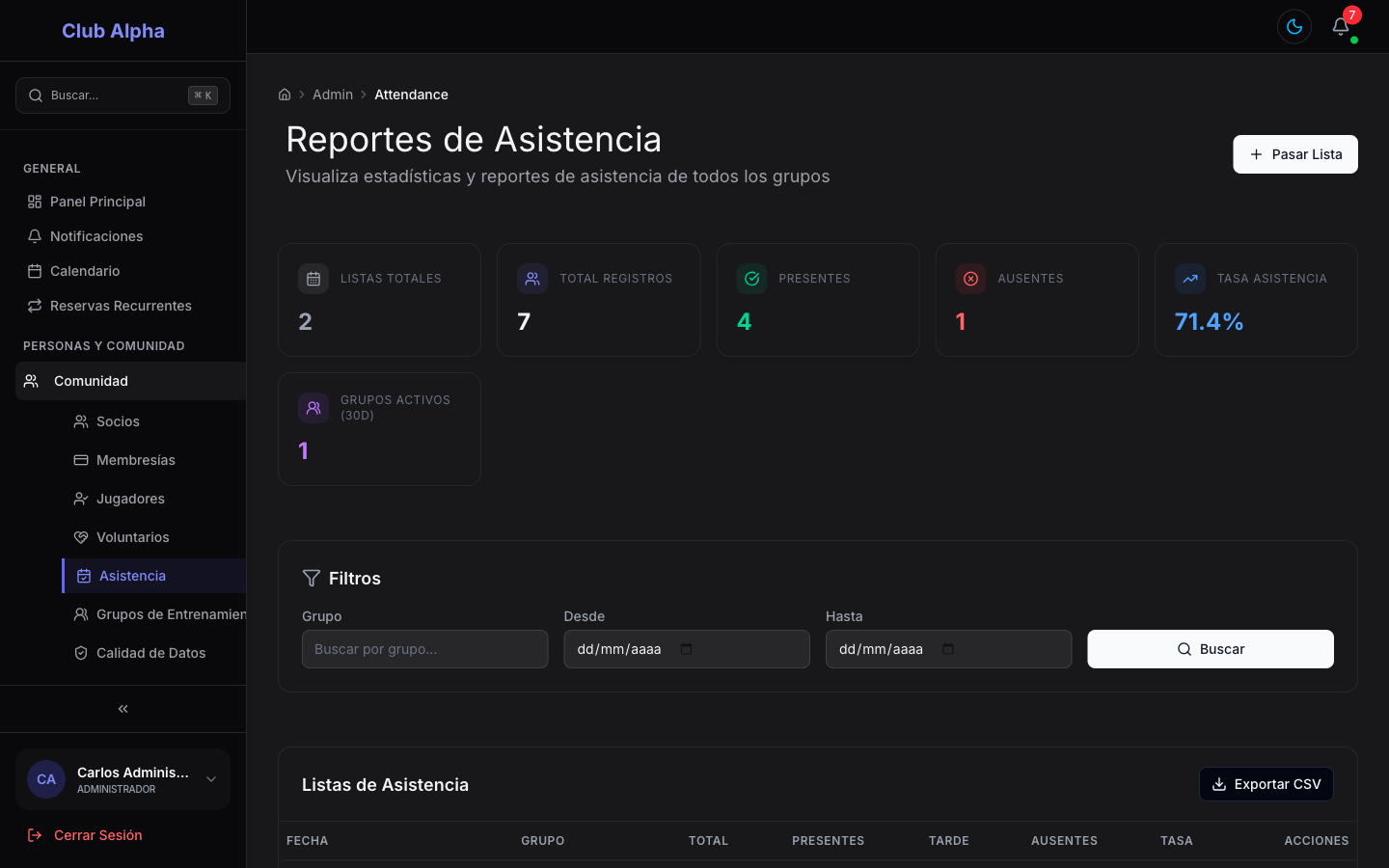Focus the Buscar por grupo input
The height and width of the screenshot is (868, 1389).
(424, 649)
